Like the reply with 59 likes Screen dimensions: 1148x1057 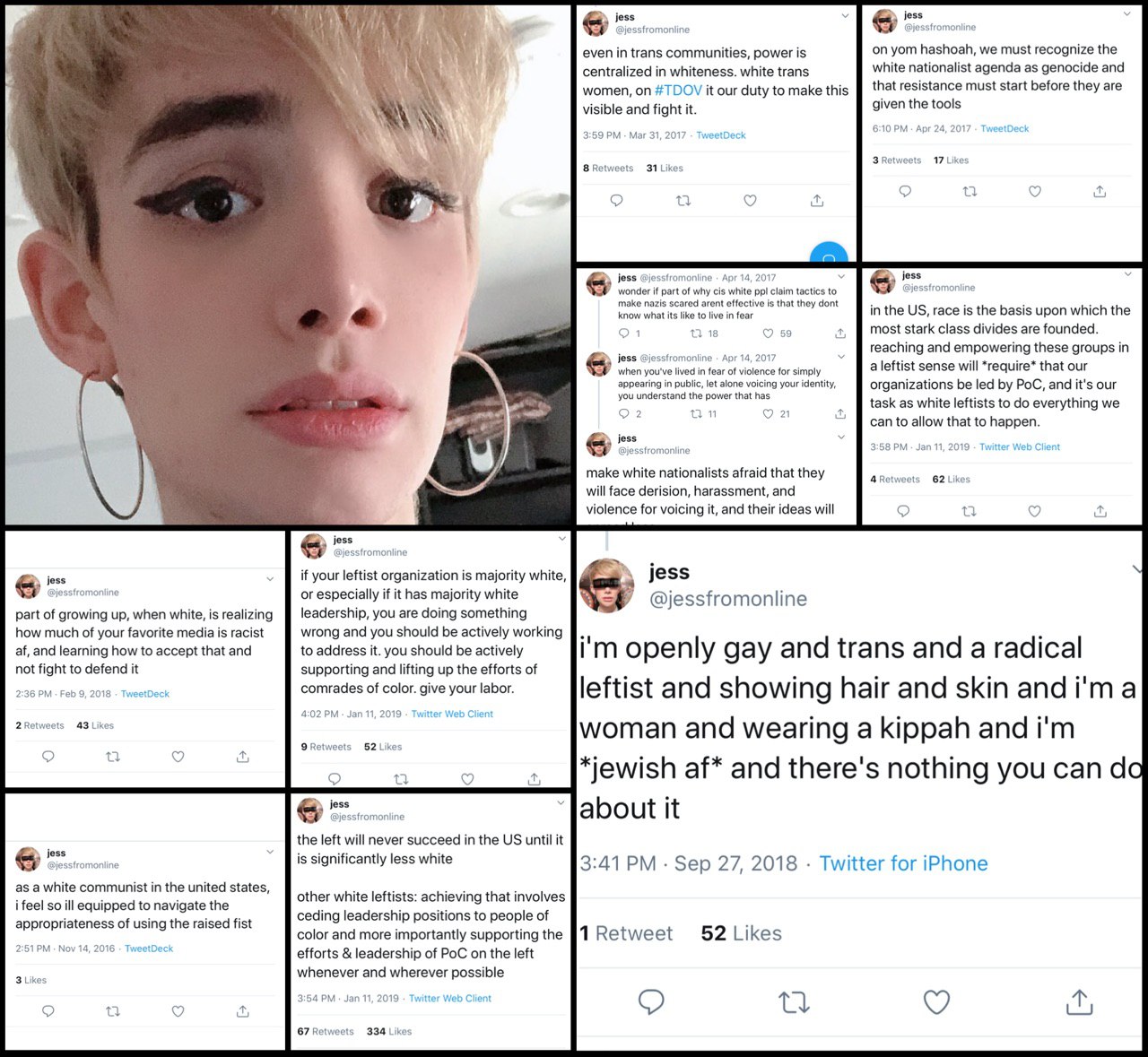768,334
